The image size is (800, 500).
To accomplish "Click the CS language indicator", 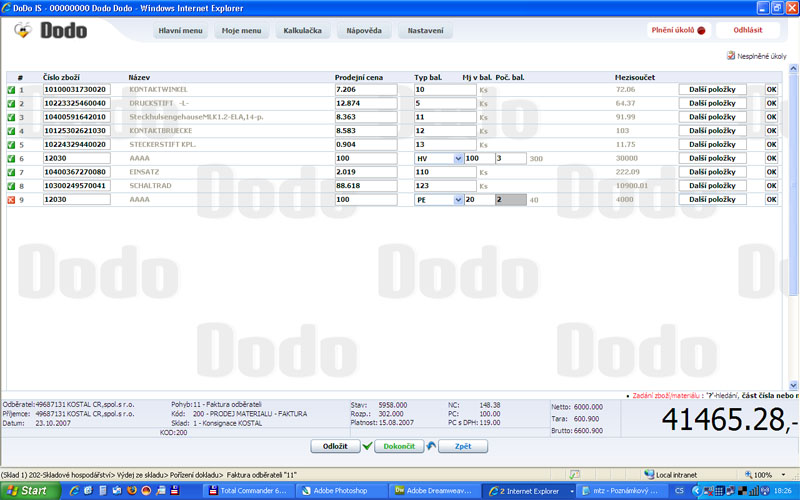I will pyautogui.click(x=679, y=491).
